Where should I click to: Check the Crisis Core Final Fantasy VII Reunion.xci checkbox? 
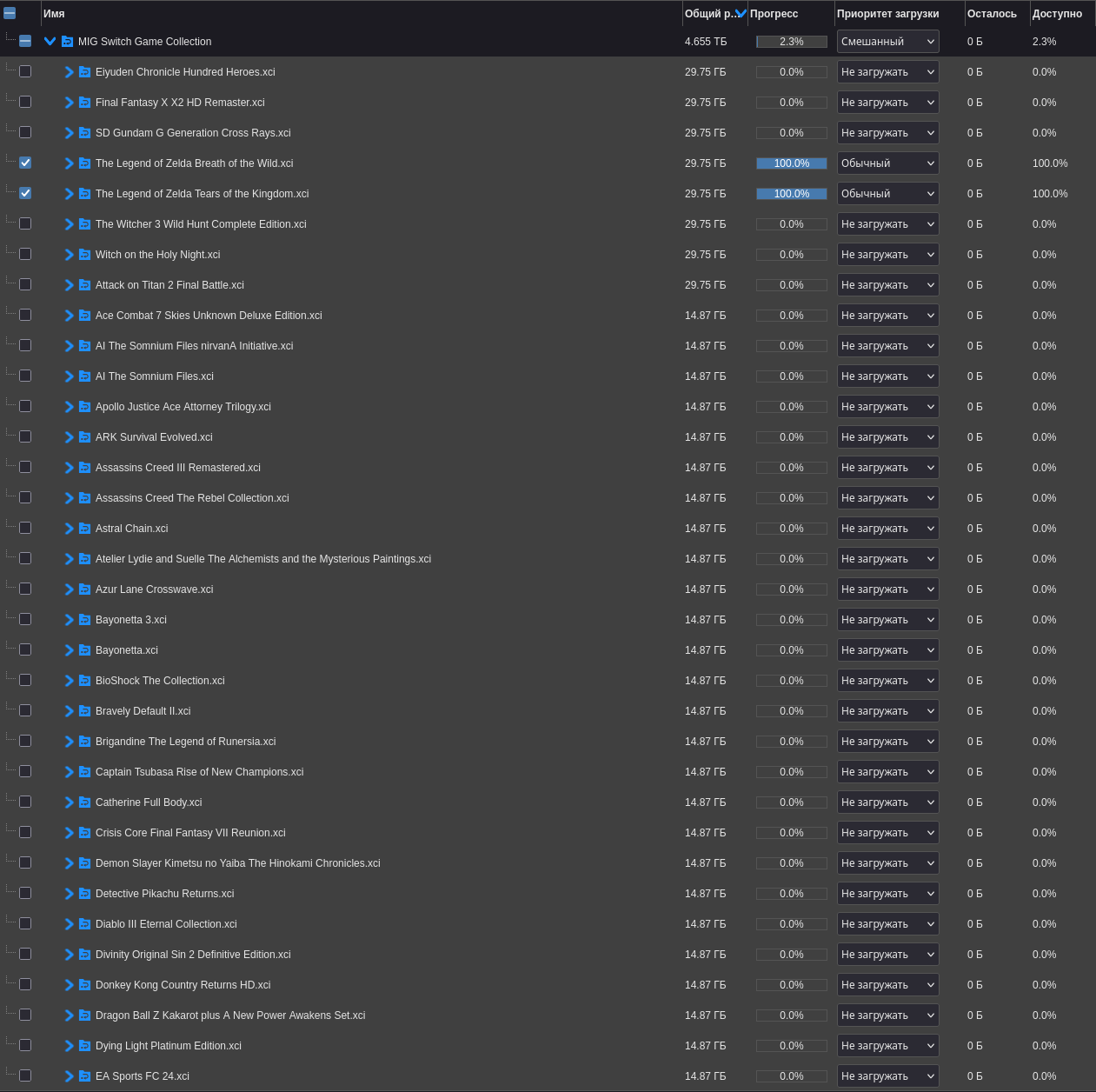click(x=25, y=832)
